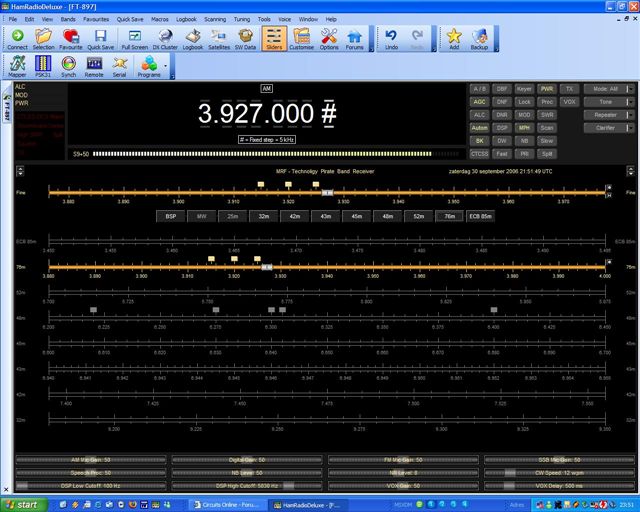The height and width of the screenshot is (512, 640).
Task: Click the Windows Start button
Action: tap(22, 505)
